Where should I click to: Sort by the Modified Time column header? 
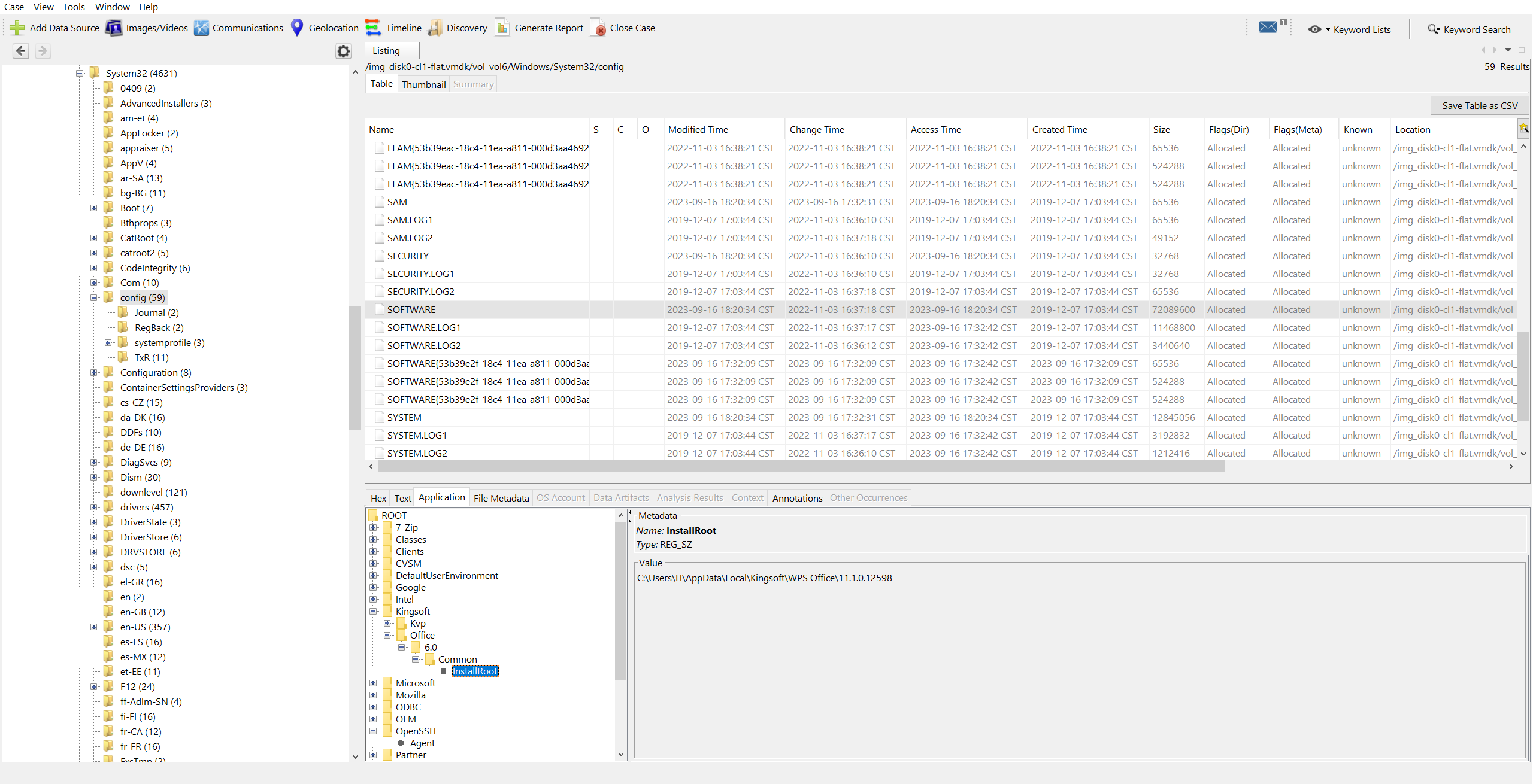click(x=724, y=129)
